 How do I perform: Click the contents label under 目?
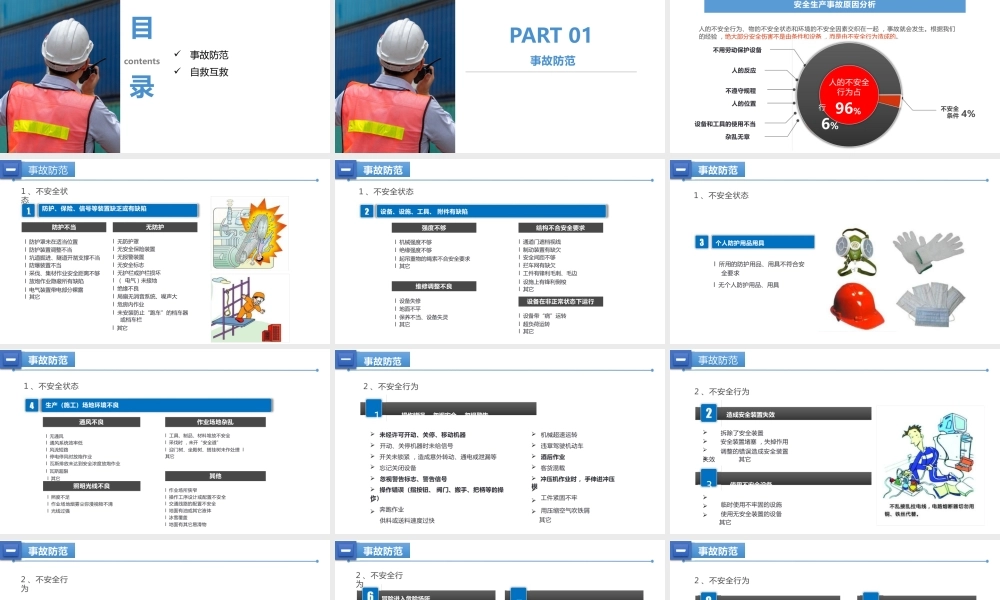pos(142,61)
